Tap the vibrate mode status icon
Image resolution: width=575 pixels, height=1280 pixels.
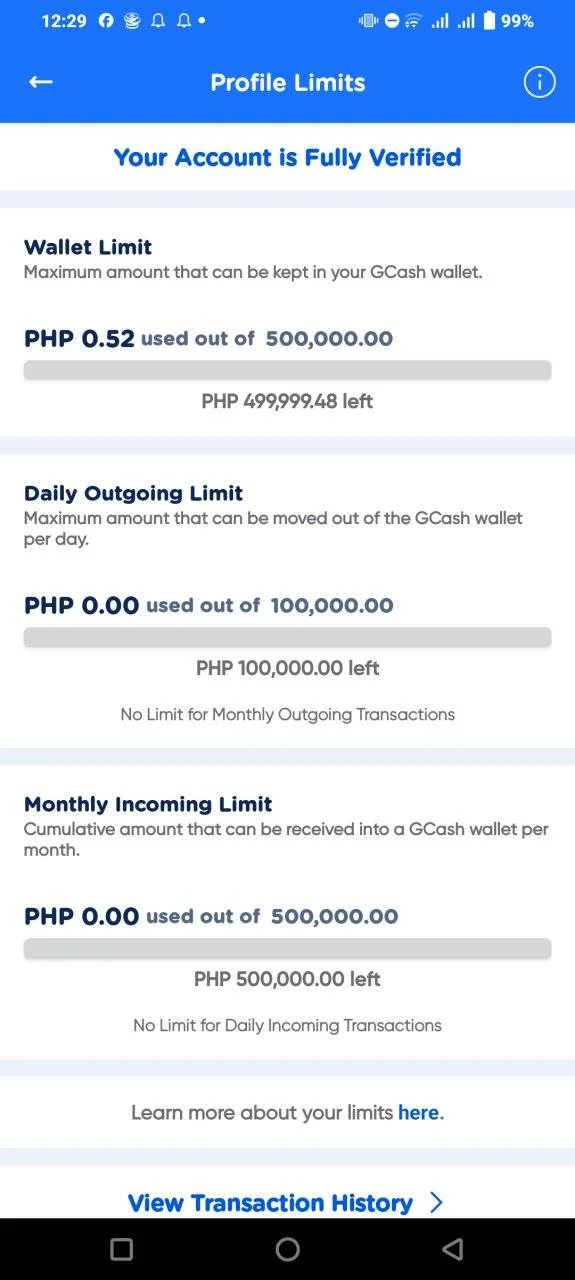tap(368, 21)
